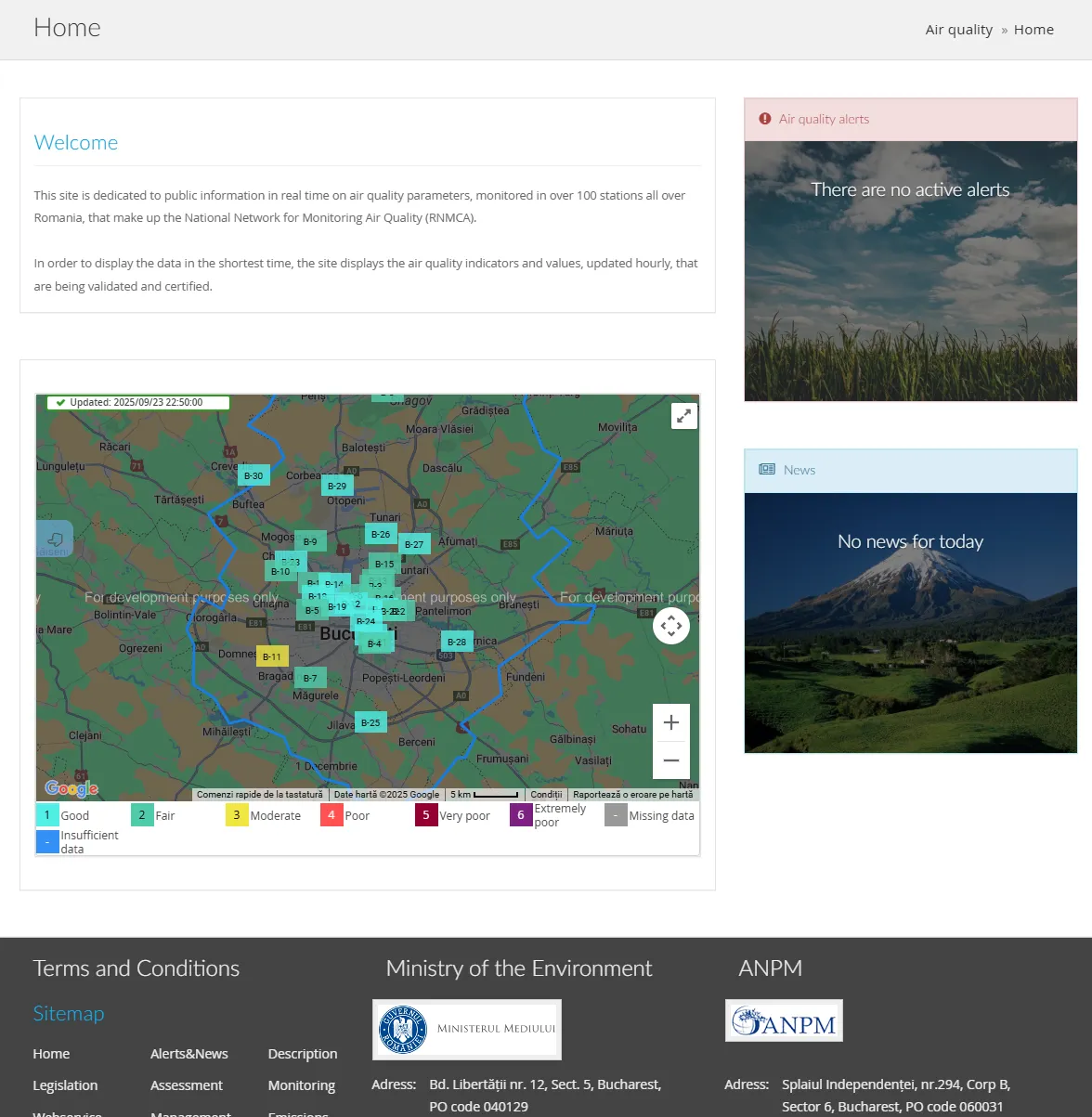Screen dimensions: 1092x1117
Task: Click the map '5 km' scale bar
Action: [484, 795]
